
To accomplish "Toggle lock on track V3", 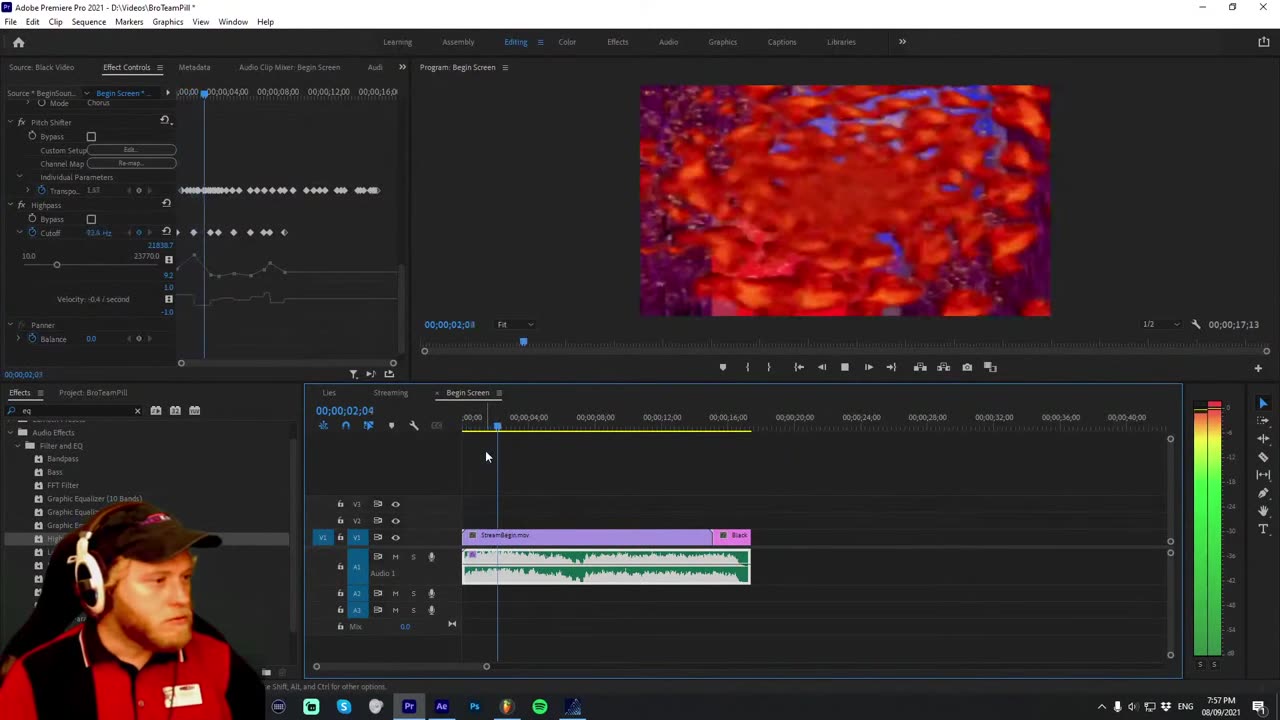I will [340, 504].
